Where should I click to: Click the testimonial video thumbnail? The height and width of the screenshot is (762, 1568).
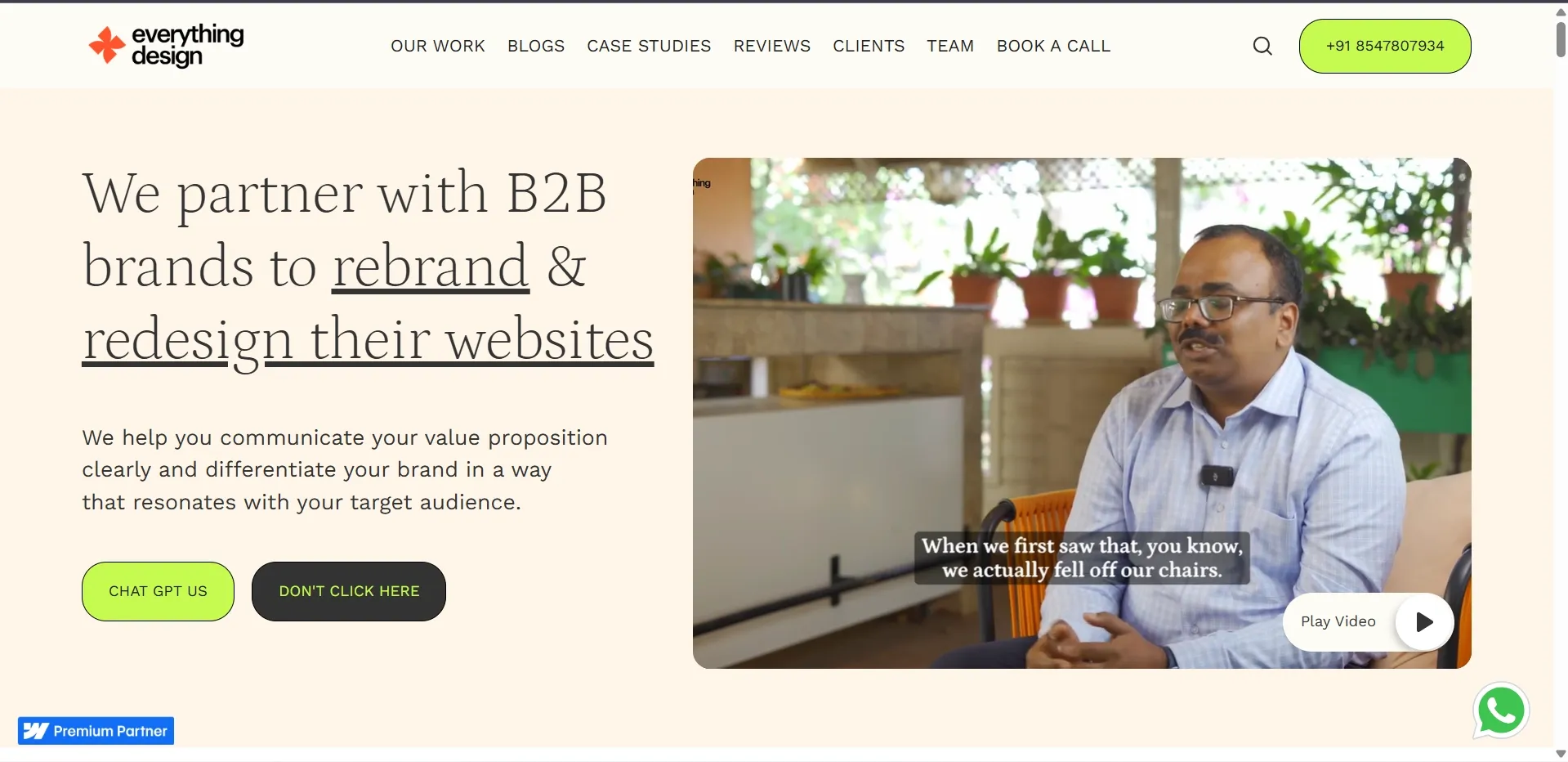[x=1082, y=413]
